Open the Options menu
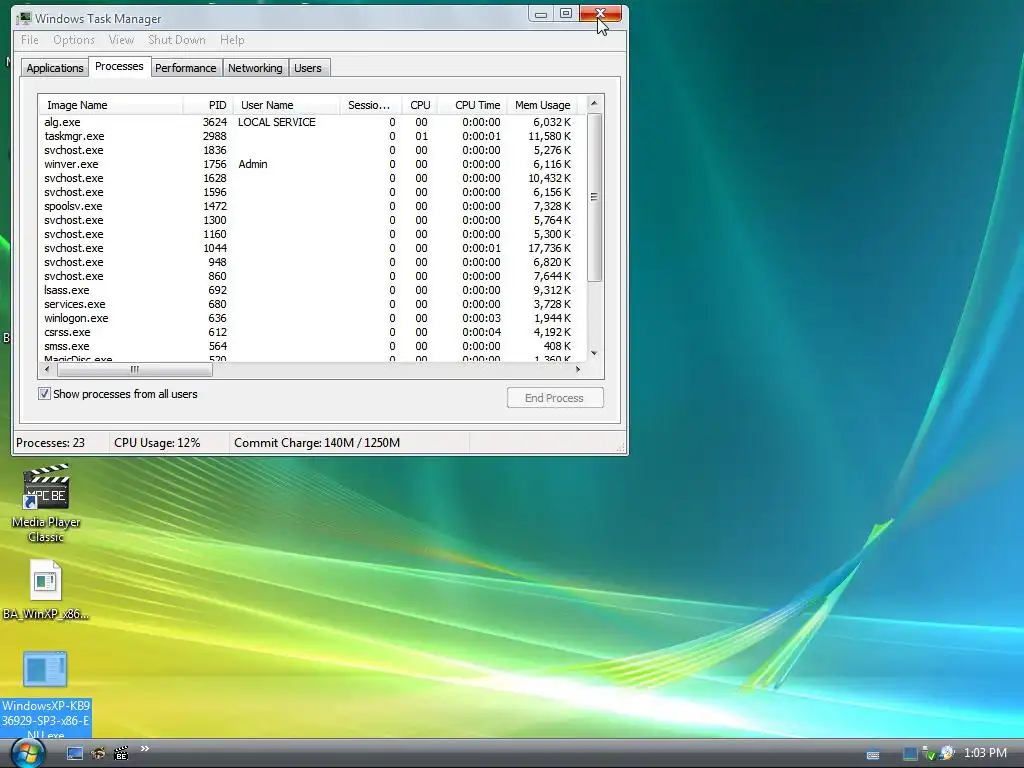The width and height of the screenshot is (1024, 768). click(74, 40)
